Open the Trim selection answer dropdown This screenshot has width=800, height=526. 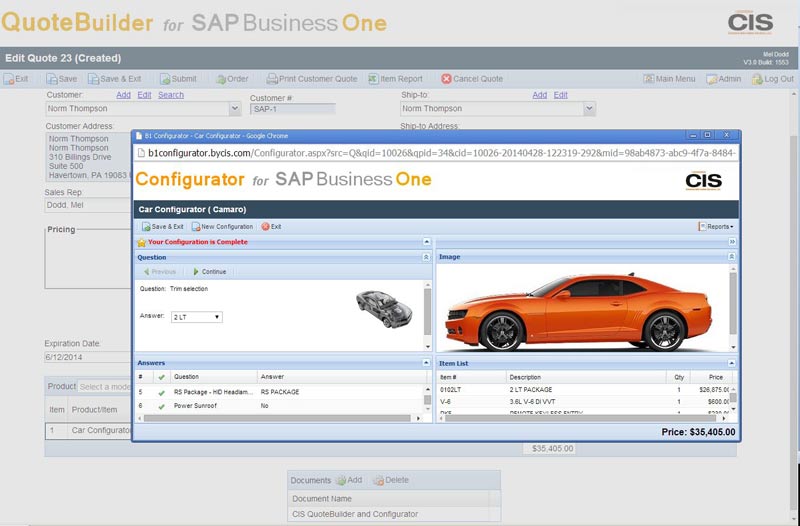[196, 317]
